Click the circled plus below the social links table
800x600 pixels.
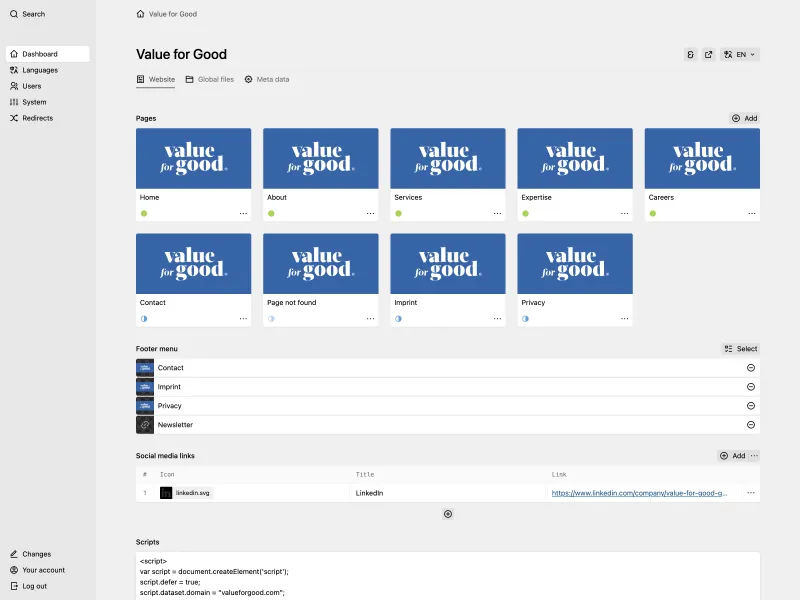(x=447, y=514)
